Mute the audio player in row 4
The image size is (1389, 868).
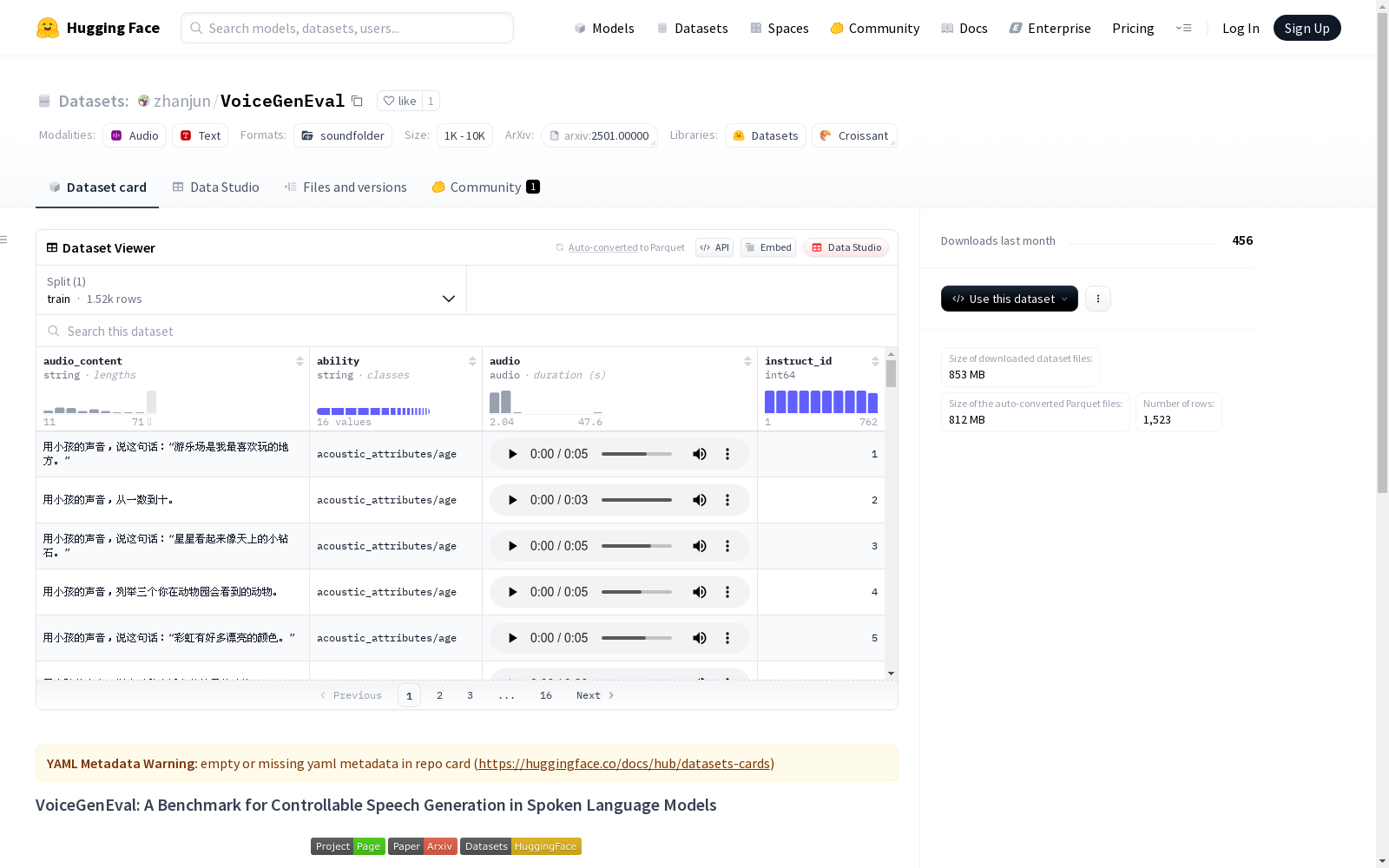click(x=700, y=592)
